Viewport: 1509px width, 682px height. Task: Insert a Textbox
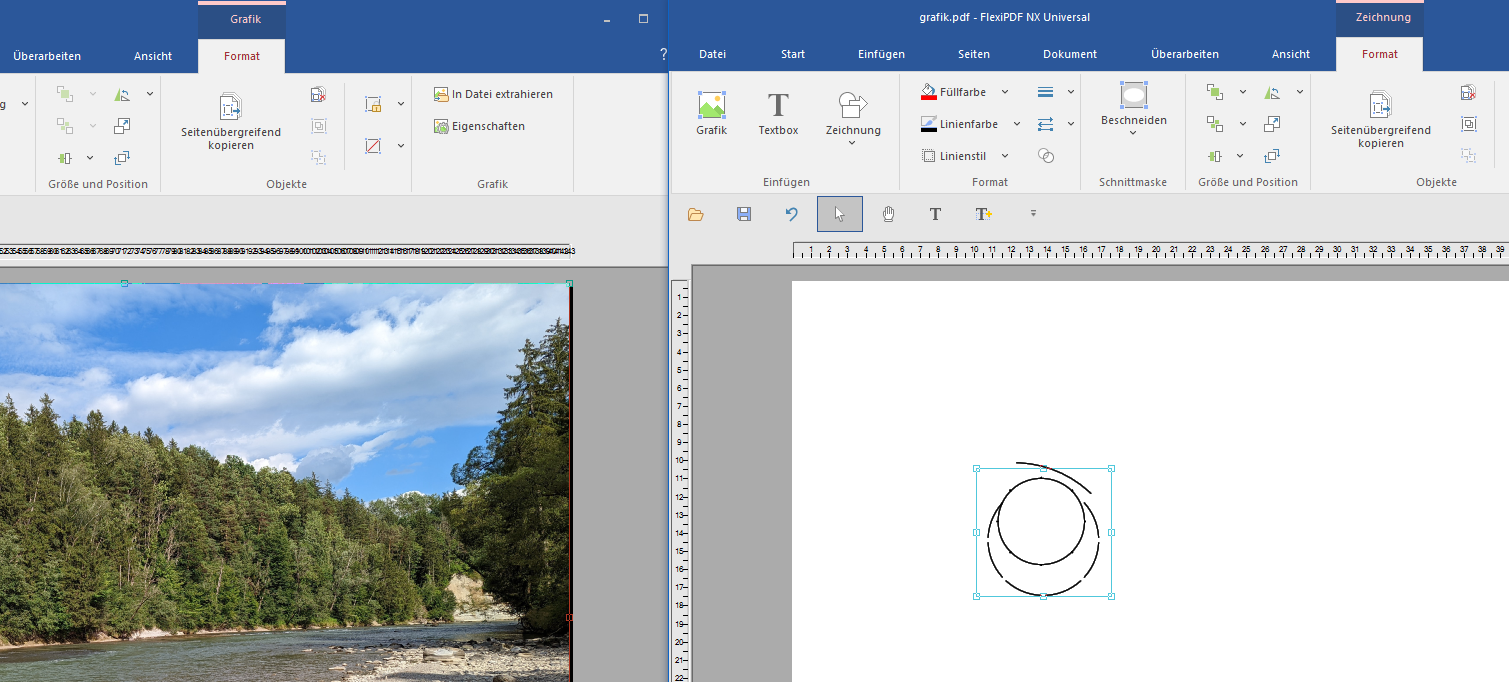pyautogui.click(x=778, y=112)
